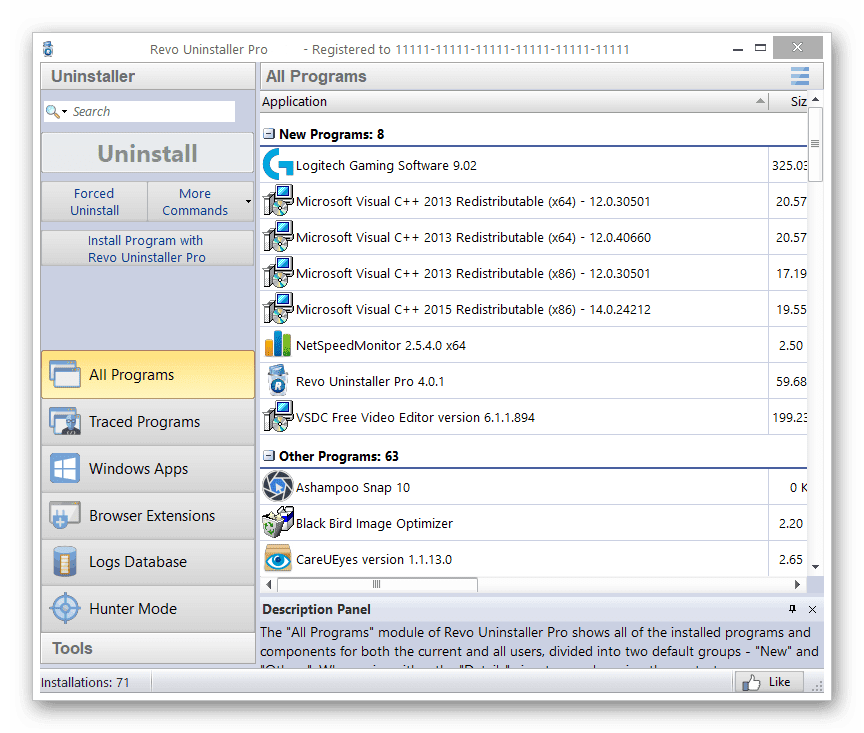
Task: Click the window resize grip in status bar
Action: click(x=818, y=686)
